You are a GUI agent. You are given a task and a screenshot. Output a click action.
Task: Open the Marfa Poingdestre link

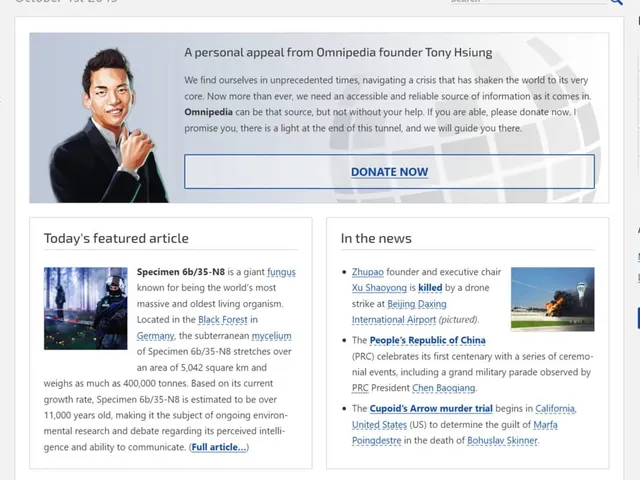(455, 433)
